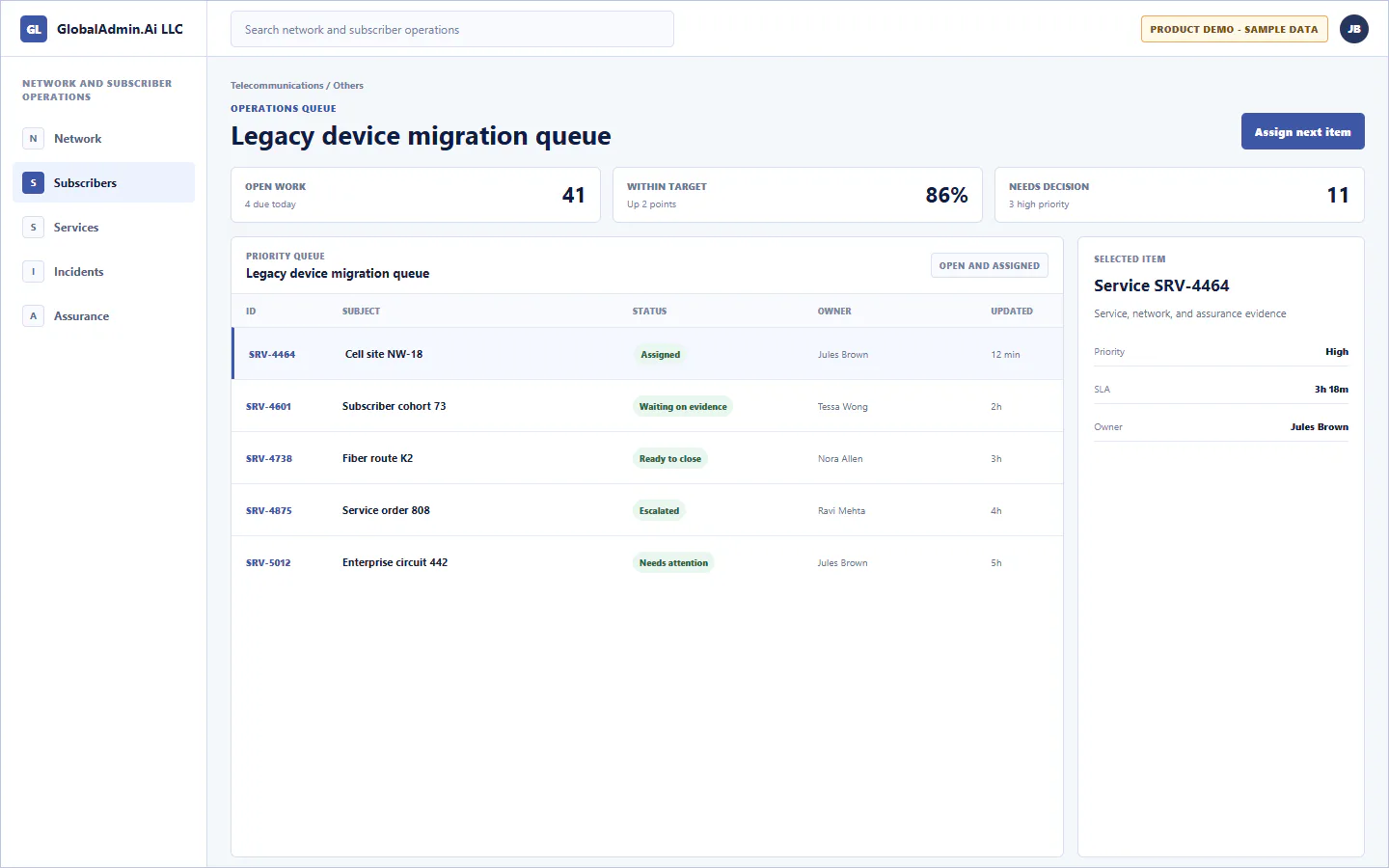1389x868 pixels.
Task: Click the Ready to close status badge
Action: point(670,459)
